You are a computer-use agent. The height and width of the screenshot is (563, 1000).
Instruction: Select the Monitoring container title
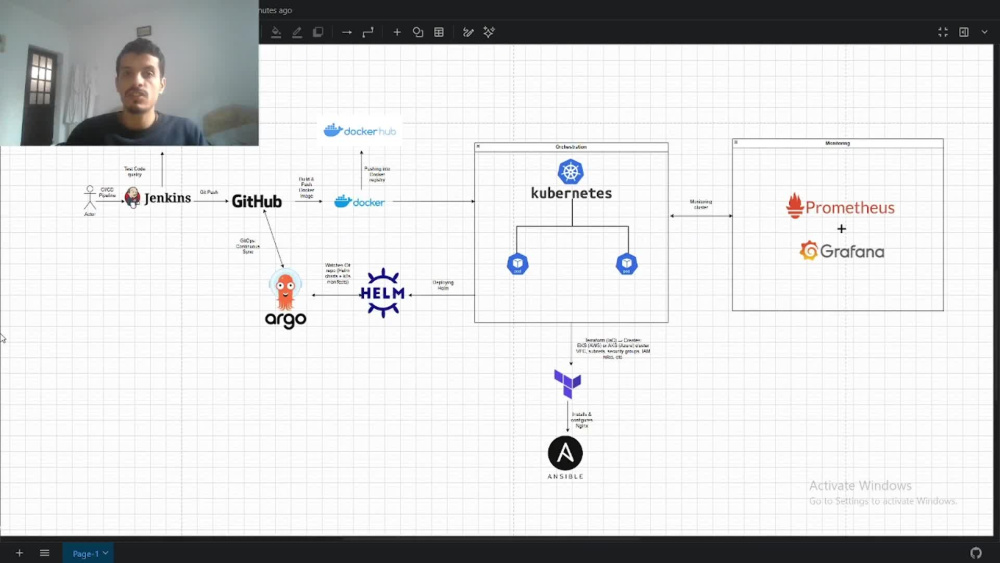837,143
